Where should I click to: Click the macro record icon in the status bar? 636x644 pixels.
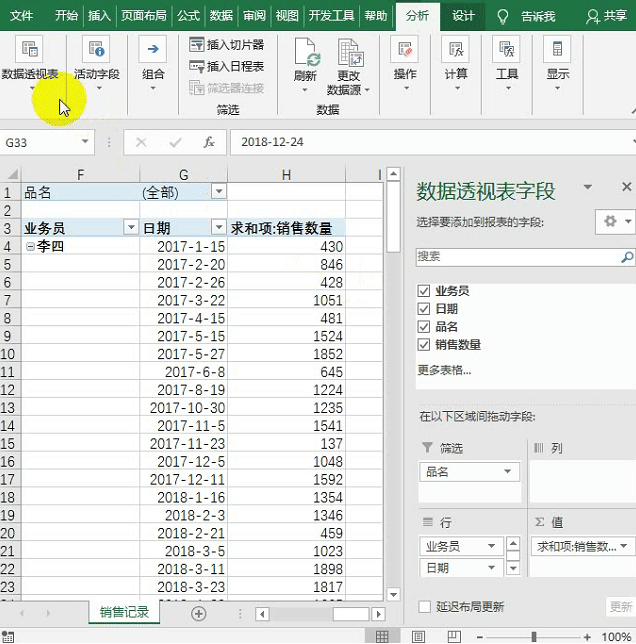point(8,636)
